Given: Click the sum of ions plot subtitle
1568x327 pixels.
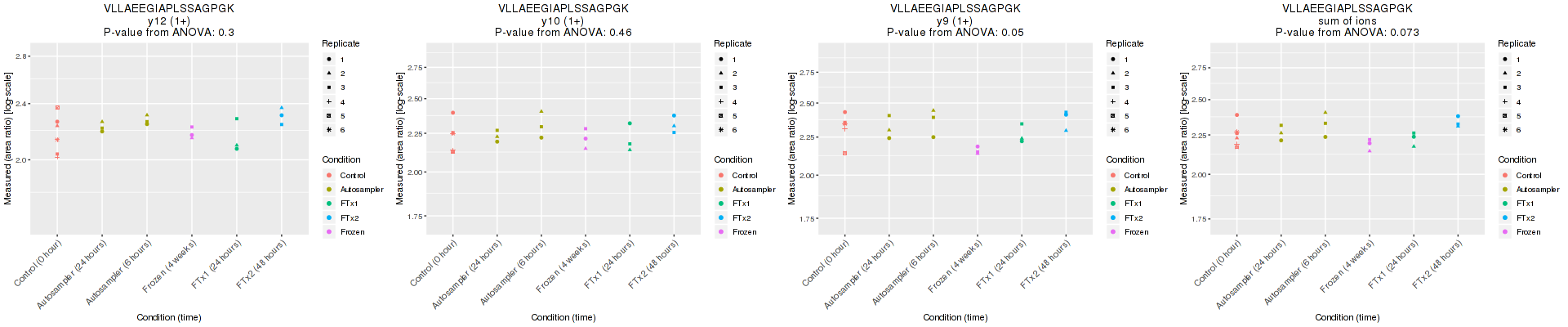Looking at the screenshot, I should point(1347,20).
